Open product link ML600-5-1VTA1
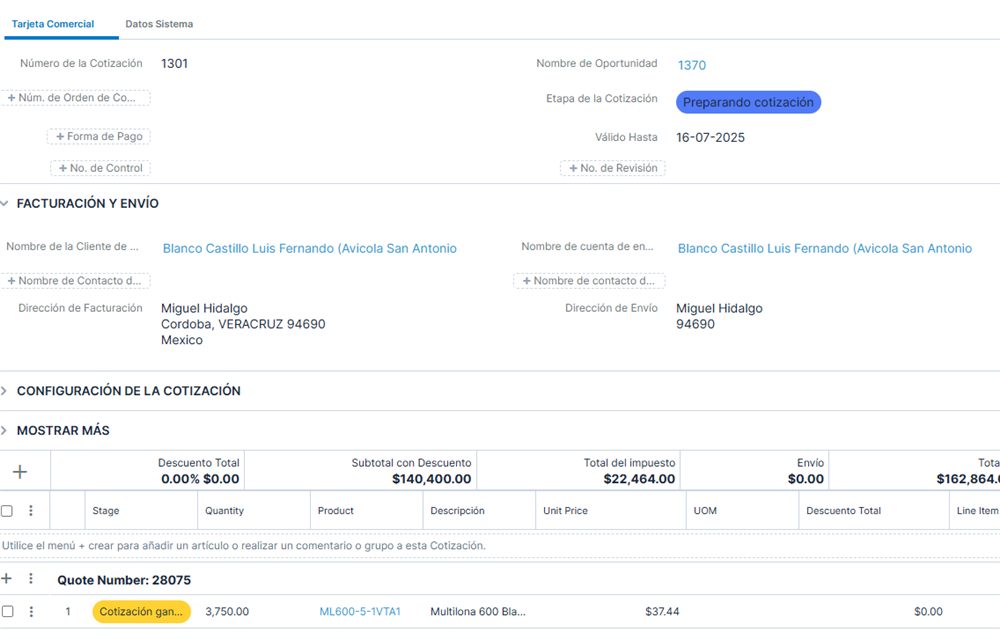This screenshot has width=1000, height=639. pyautogui.click(x=360, y=612)
